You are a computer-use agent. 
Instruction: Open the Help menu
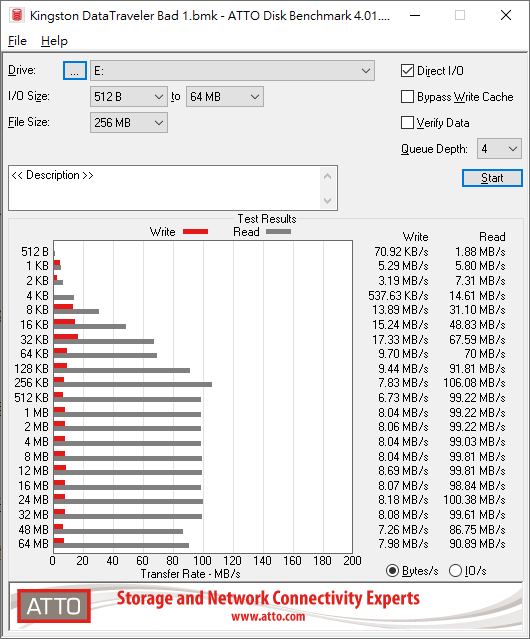(54, 41)
